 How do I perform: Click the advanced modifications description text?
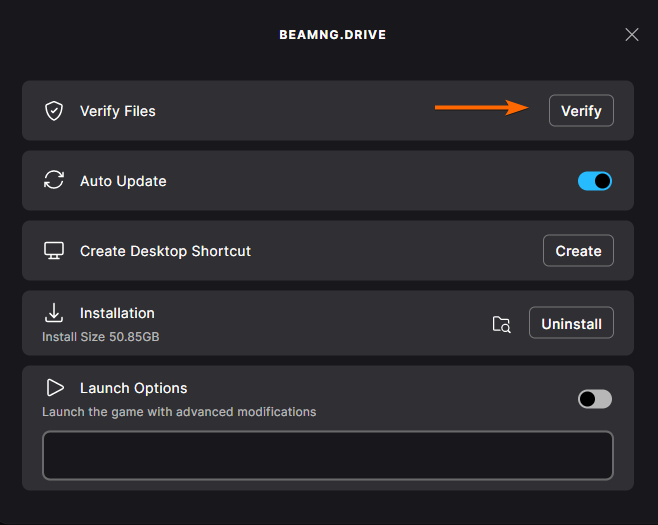click(x=179, y=412)
